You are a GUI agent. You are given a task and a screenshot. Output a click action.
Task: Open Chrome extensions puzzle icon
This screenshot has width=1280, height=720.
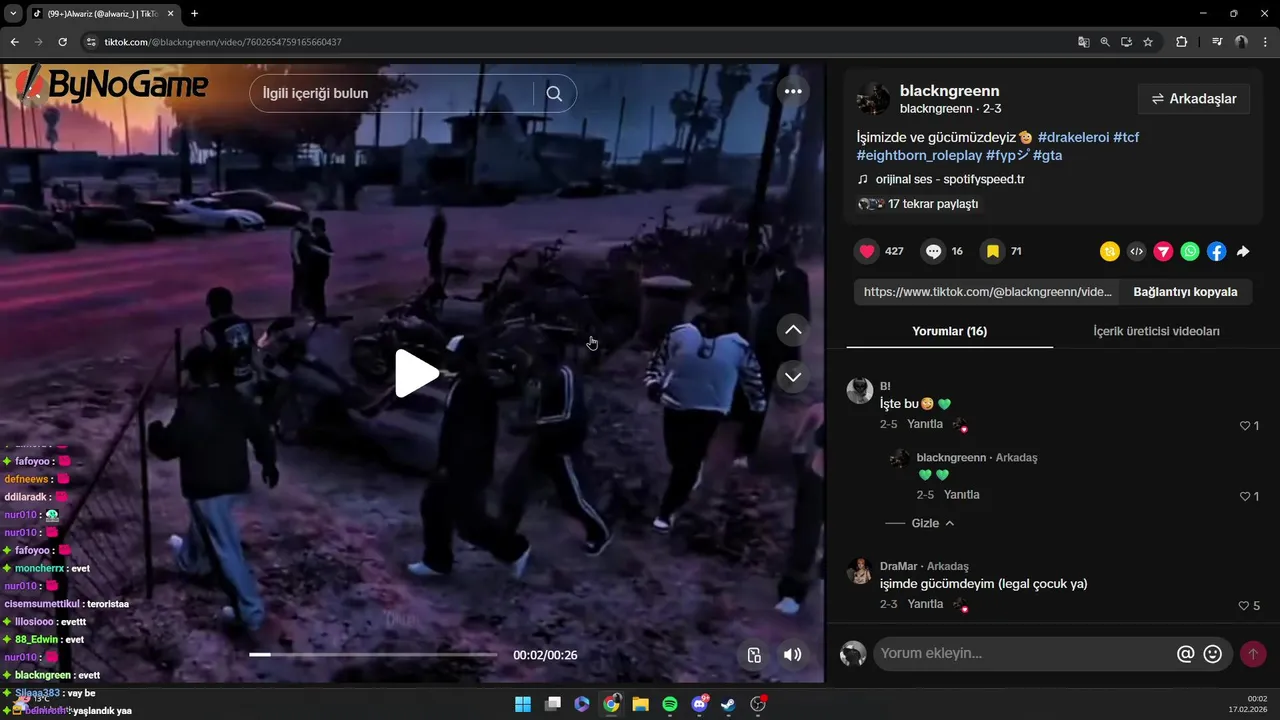click(1181, 42)
